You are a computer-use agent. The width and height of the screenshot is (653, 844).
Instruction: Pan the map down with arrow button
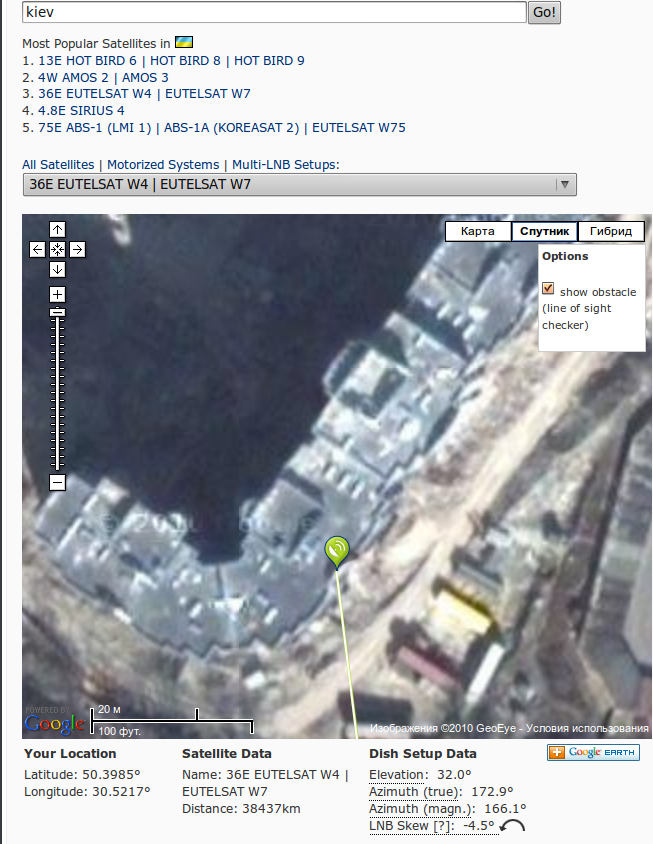point(58,269)
